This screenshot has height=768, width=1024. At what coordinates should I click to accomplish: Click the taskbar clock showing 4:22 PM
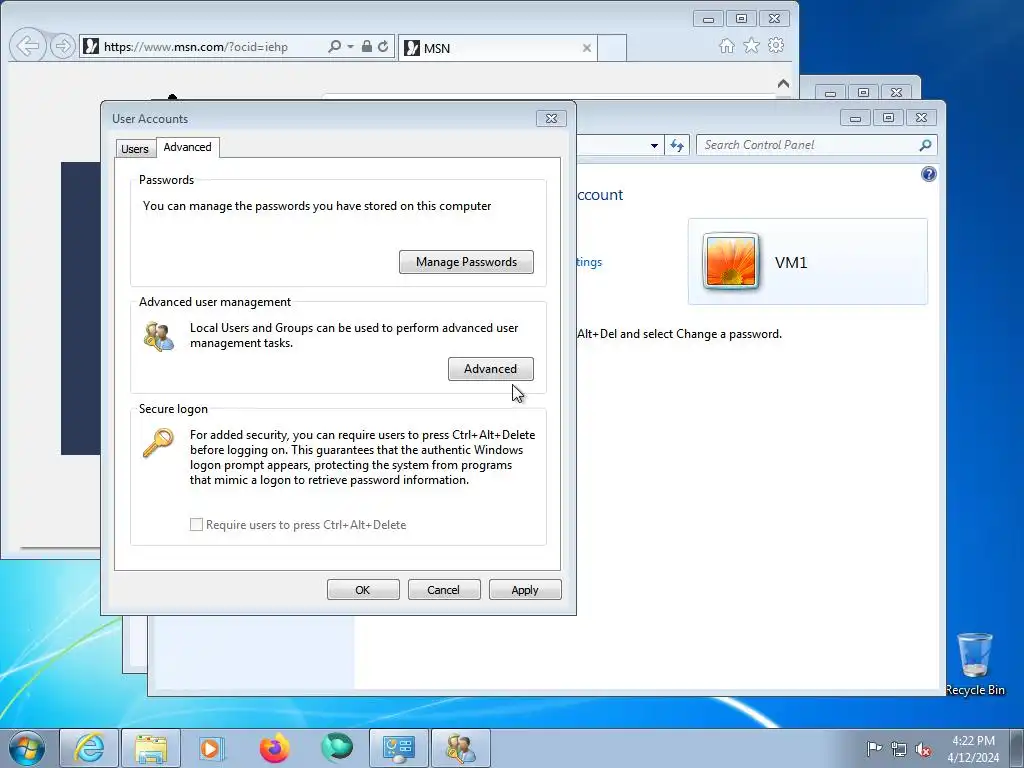click(x=973, y=749)
